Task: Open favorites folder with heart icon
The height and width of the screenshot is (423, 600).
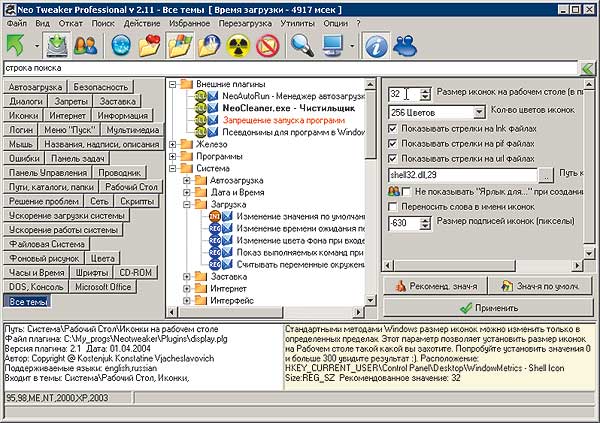Action: click(x=150, y=45)
